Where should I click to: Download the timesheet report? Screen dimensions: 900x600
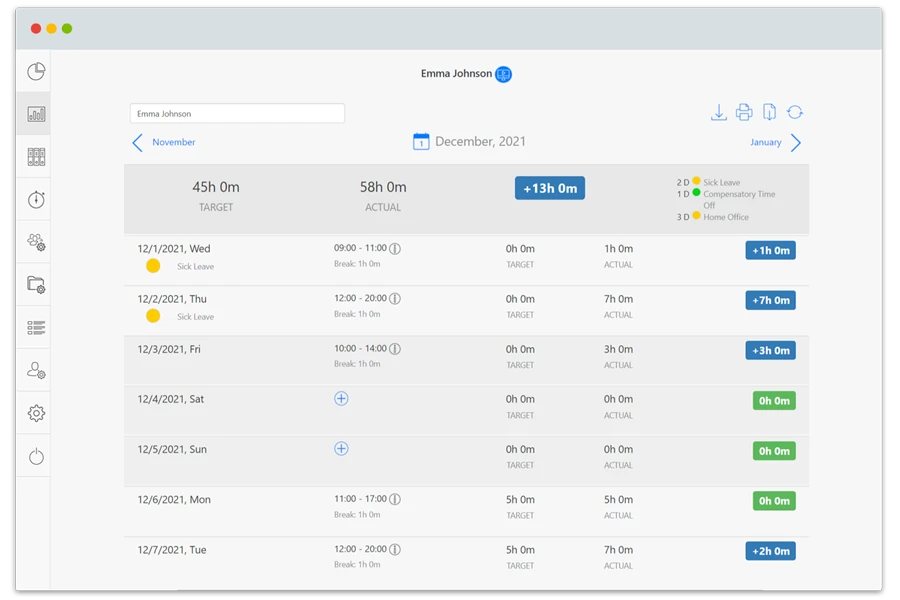tap(719, 112)
